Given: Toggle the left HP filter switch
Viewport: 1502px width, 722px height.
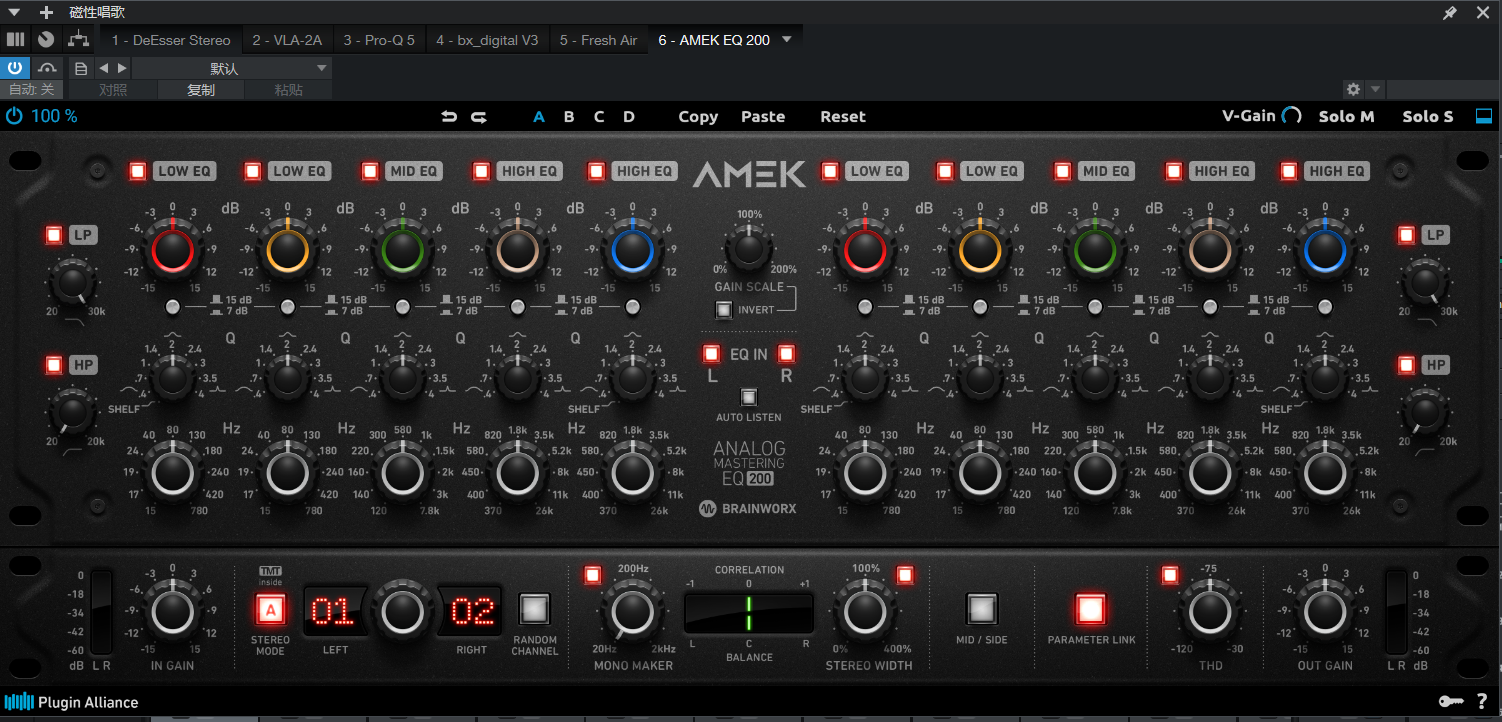Looking at the screenshot, I should coord(54,365).
